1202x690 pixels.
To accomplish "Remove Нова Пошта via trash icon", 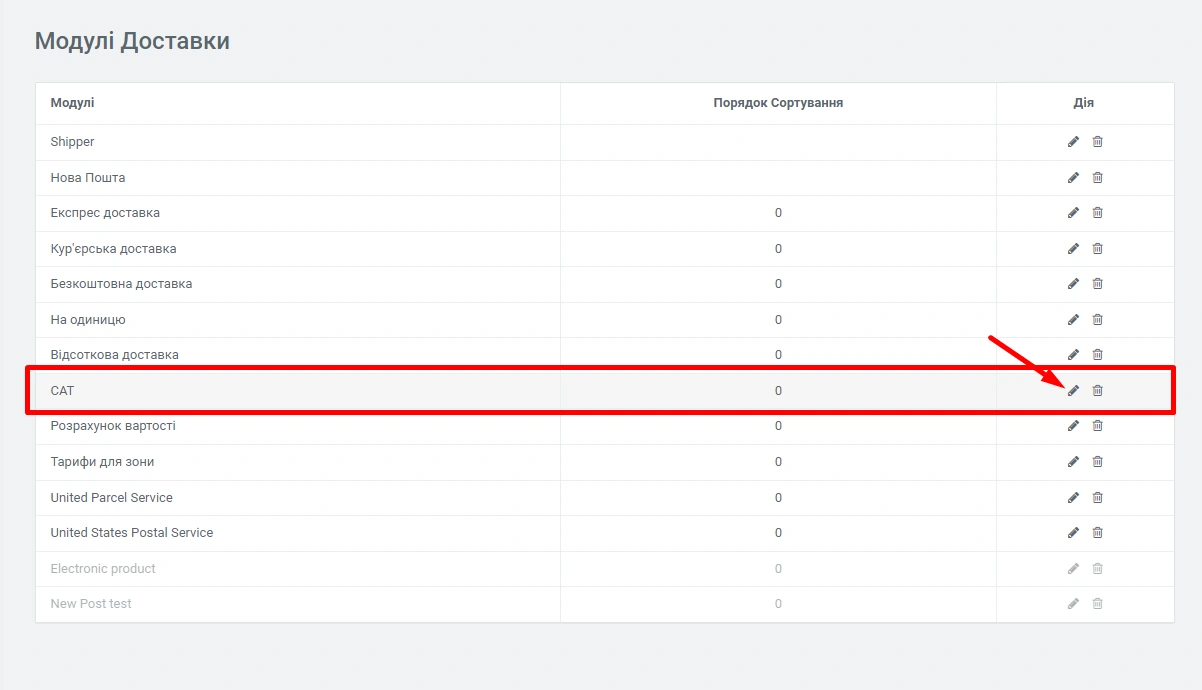I will (x=1097, y=178).
